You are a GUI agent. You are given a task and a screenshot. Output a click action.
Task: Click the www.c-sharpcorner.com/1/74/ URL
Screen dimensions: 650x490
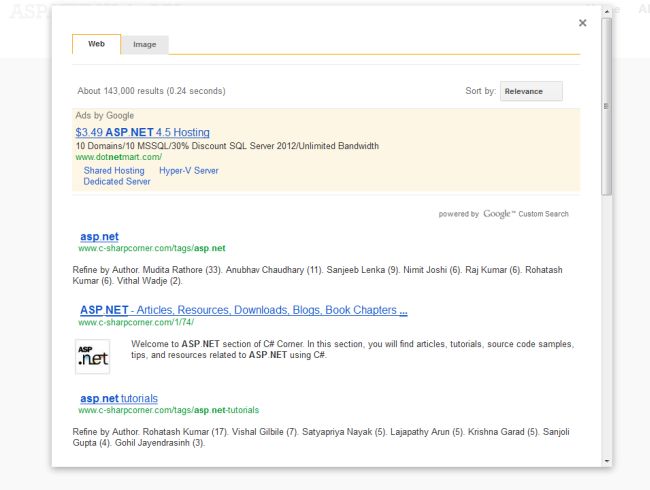pos(136,322)
